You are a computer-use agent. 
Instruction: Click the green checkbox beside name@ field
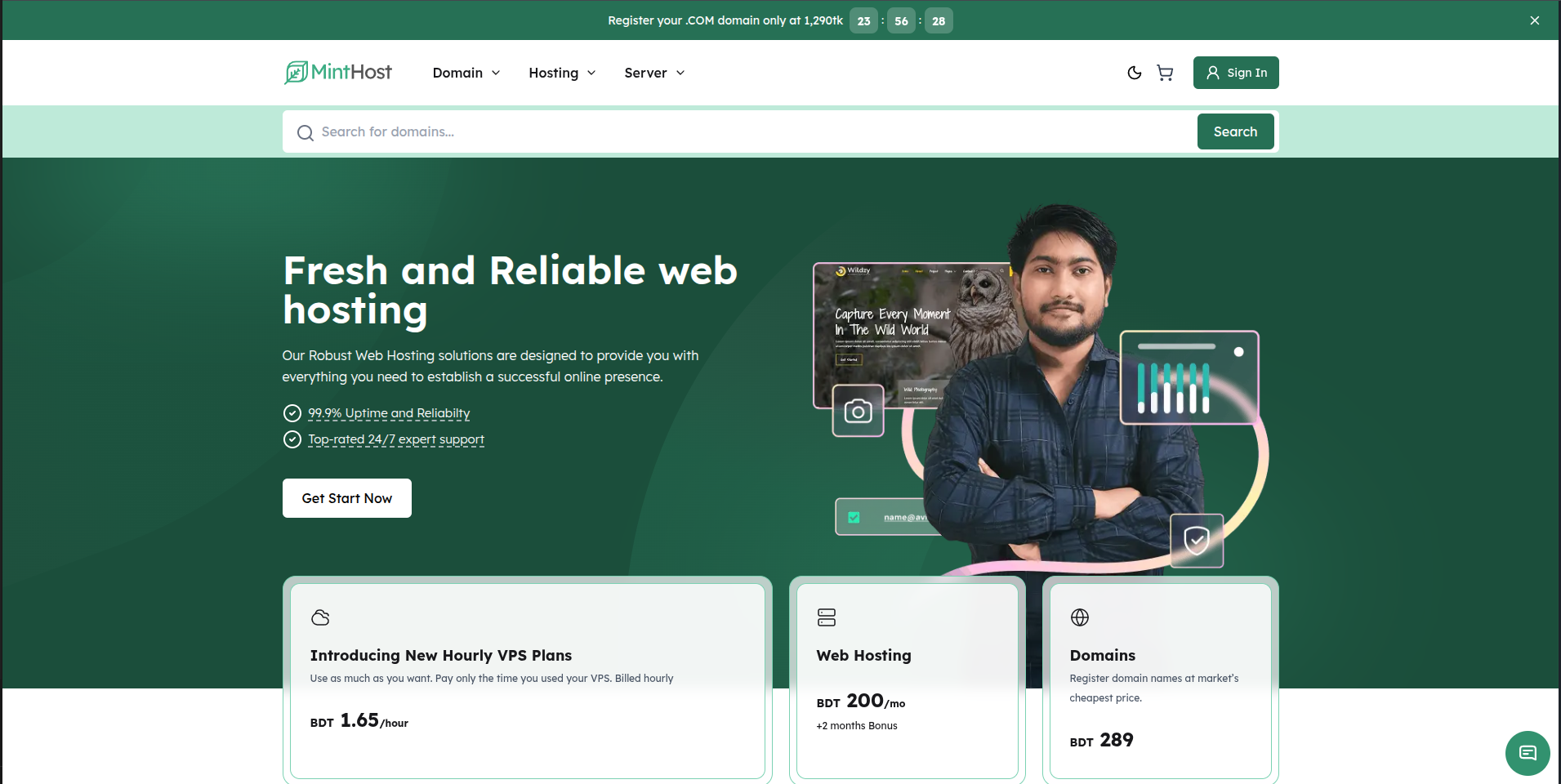coord(854,517)
